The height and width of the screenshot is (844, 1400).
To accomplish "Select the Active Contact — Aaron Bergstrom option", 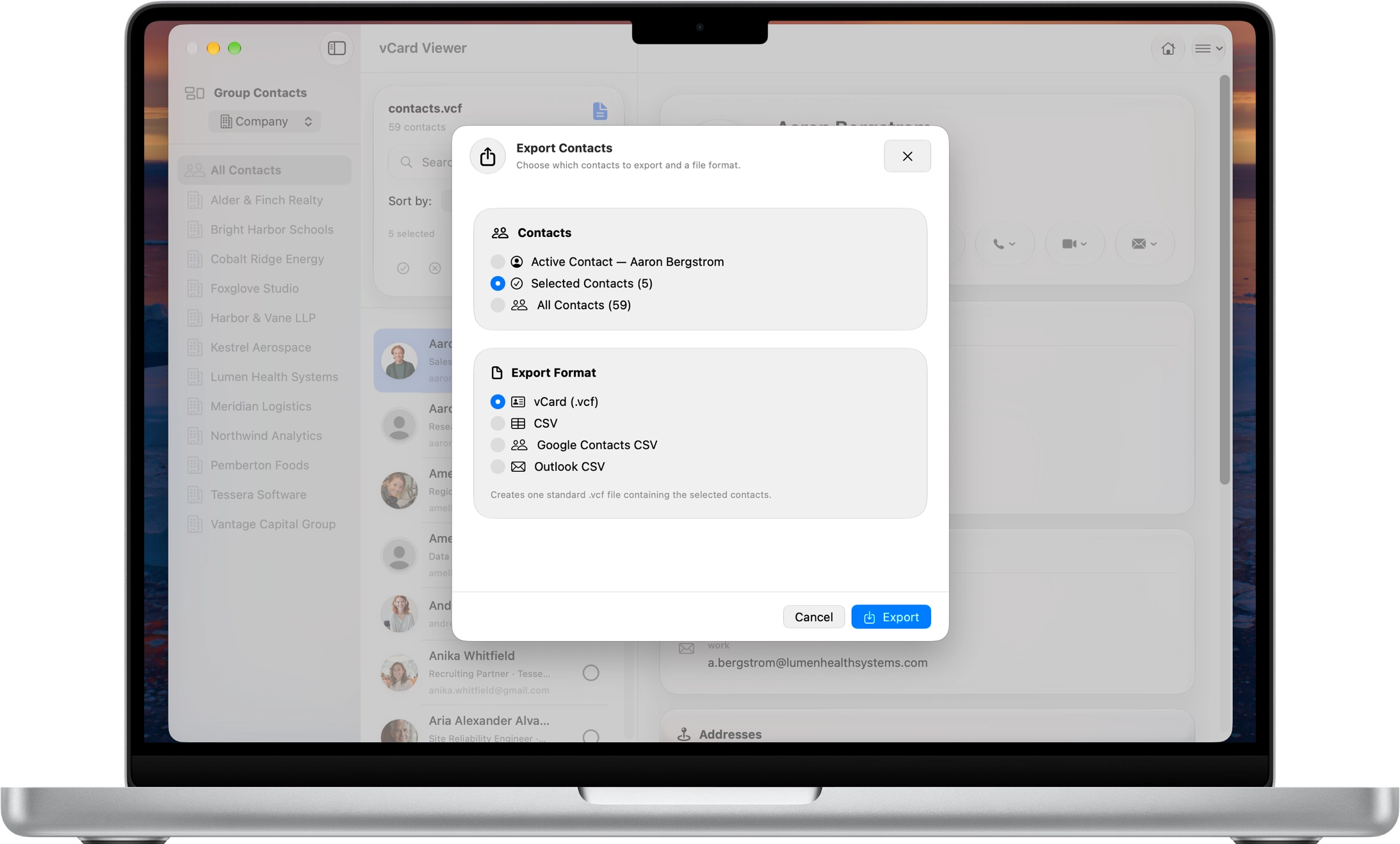I will point(607,261).
